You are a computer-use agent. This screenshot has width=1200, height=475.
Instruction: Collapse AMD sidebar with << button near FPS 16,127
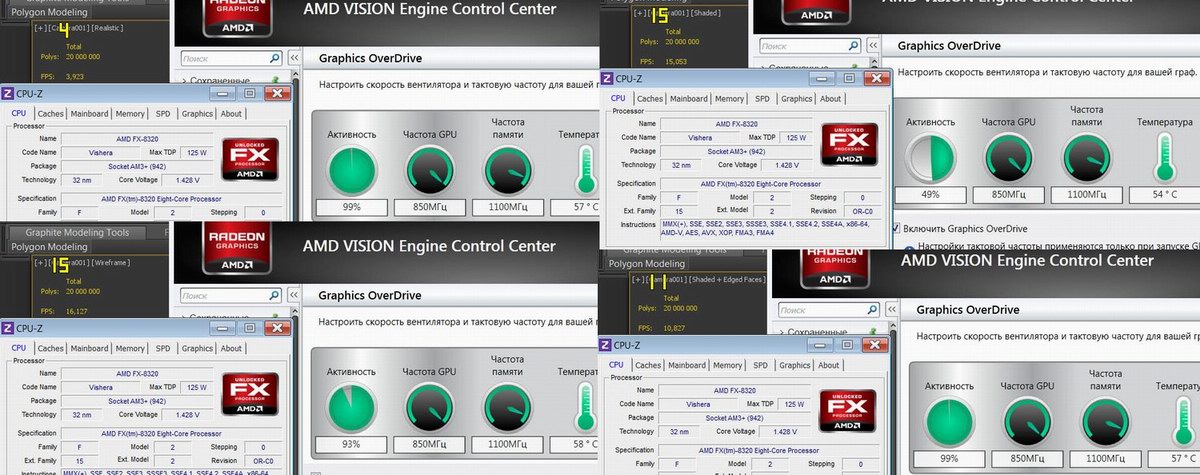click(x=295, y=296)
